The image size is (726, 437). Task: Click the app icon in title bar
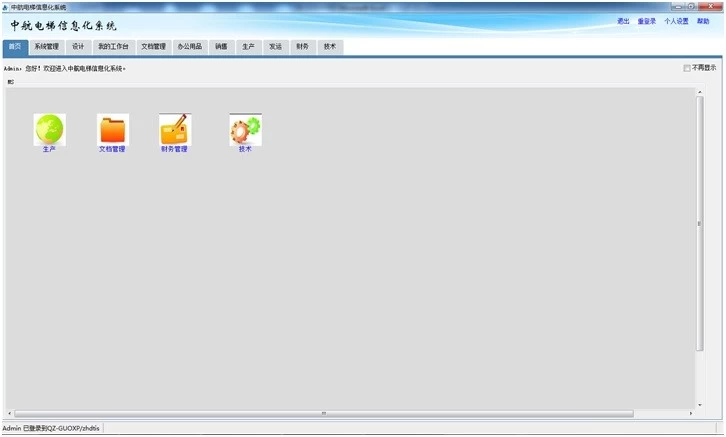pos(5,6)
